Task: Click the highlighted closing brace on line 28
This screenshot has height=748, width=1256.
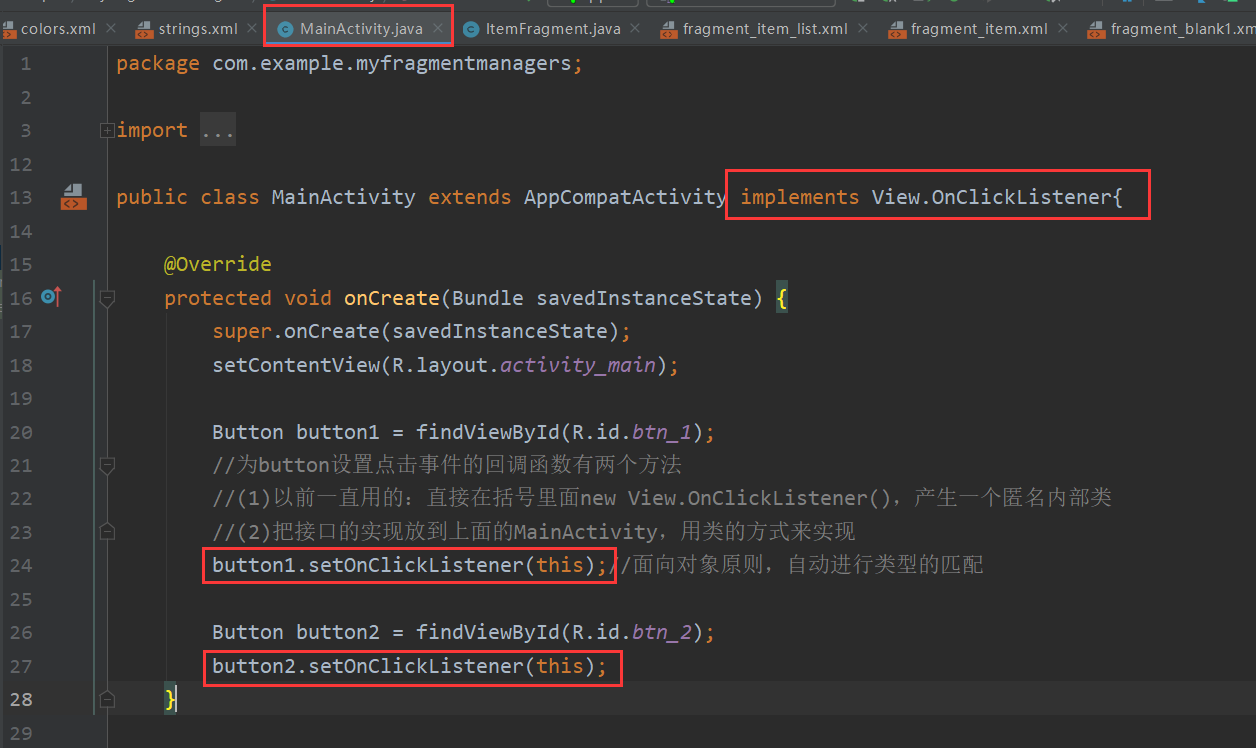Action: pyautogui.click(x=171, y=698)
